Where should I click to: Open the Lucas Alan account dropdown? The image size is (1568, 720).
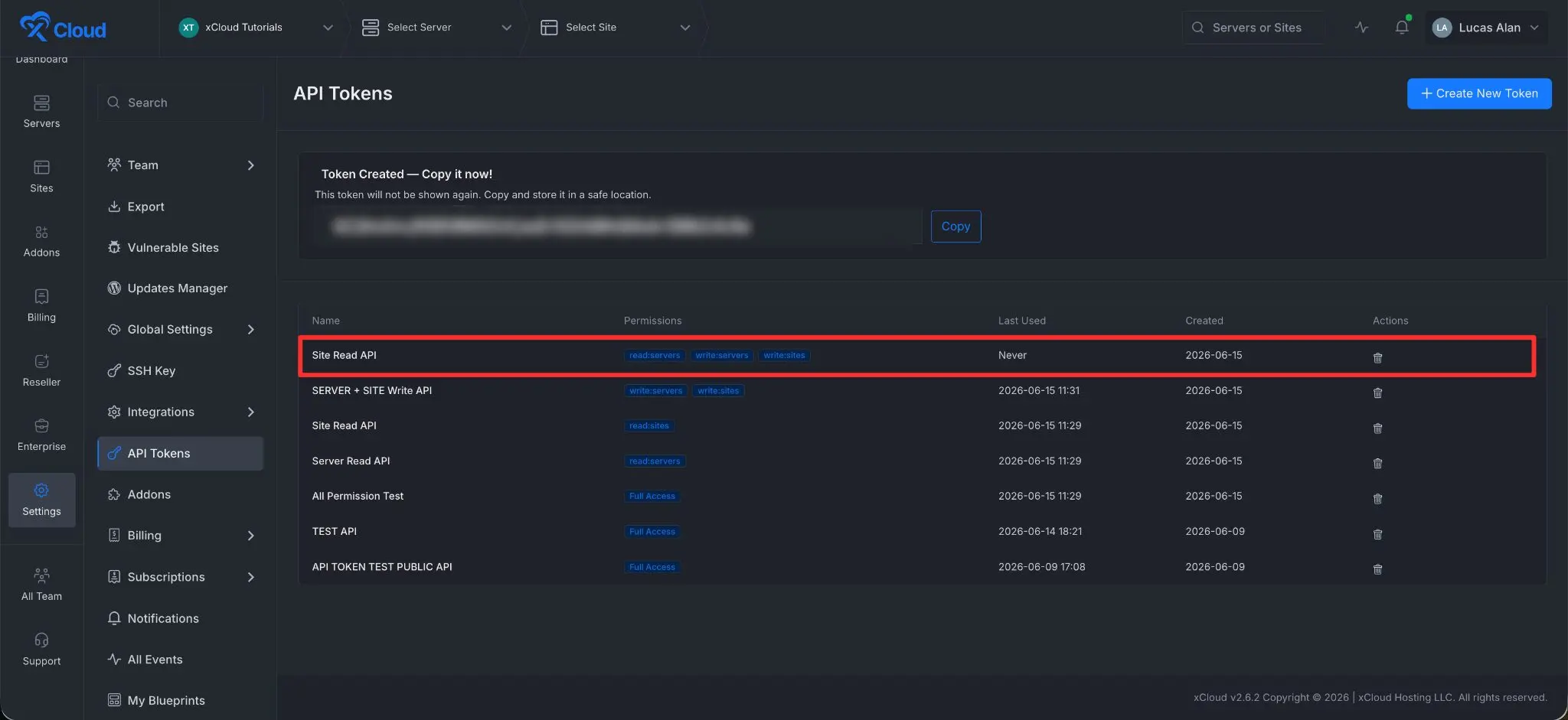[x=1486, y=28]
